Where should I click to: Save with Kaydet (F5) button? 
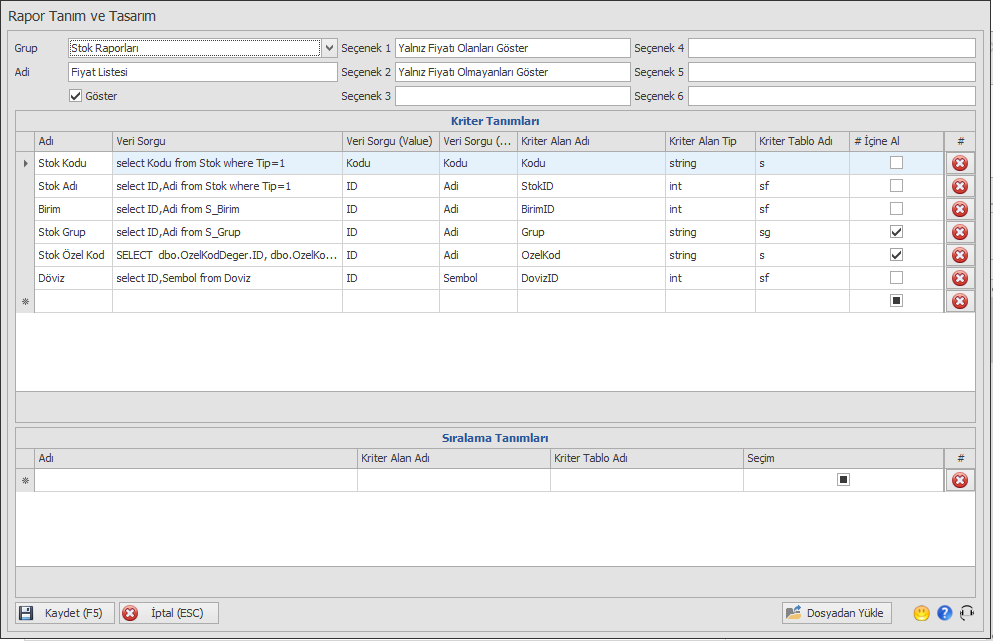tap(65, 613)
